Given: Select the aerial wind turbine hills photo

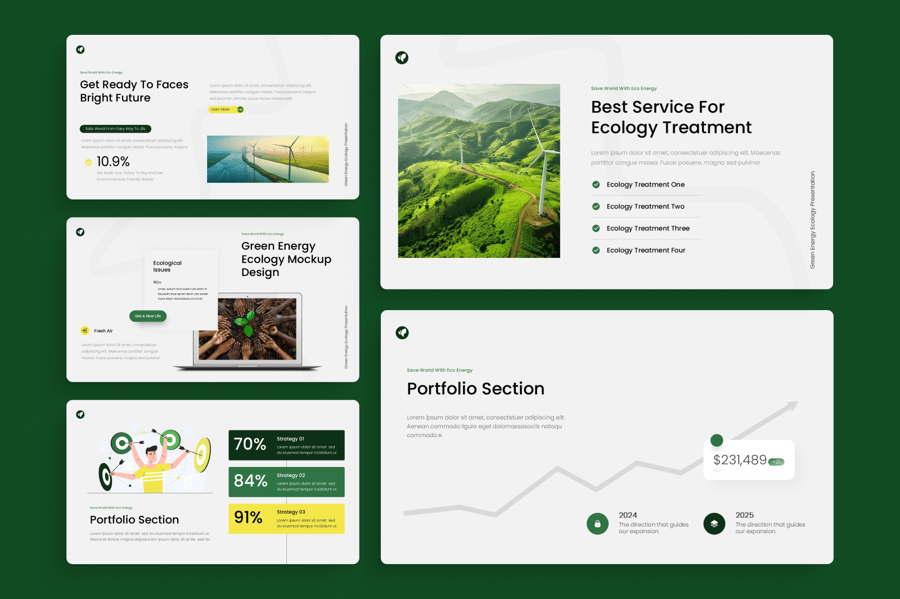Looking at the screenshot, I should point(479,171).
